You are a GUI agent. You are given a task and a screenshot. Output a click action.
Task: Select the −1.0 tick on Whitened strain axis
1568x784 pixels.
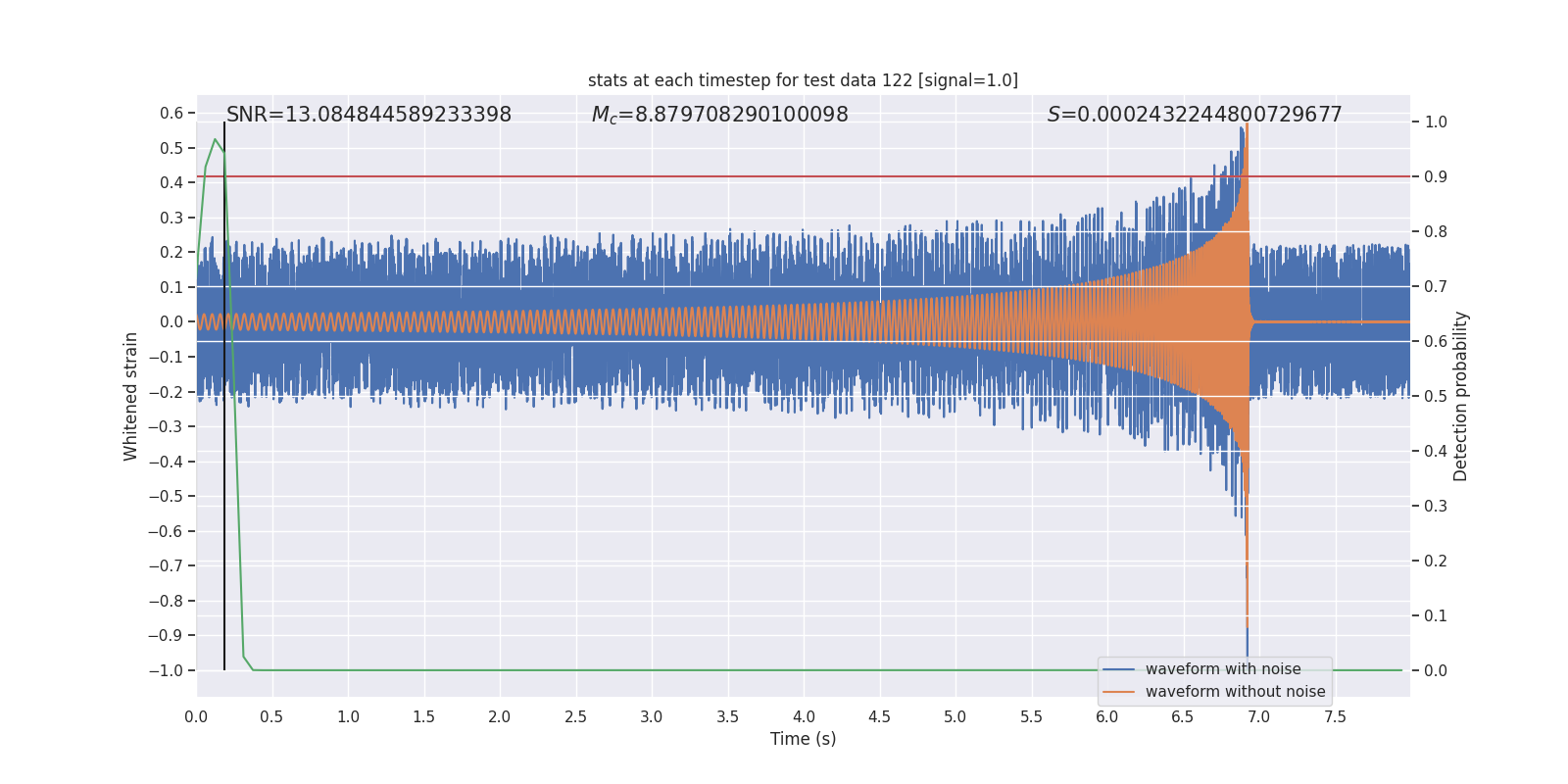click(x=166, y=670)
